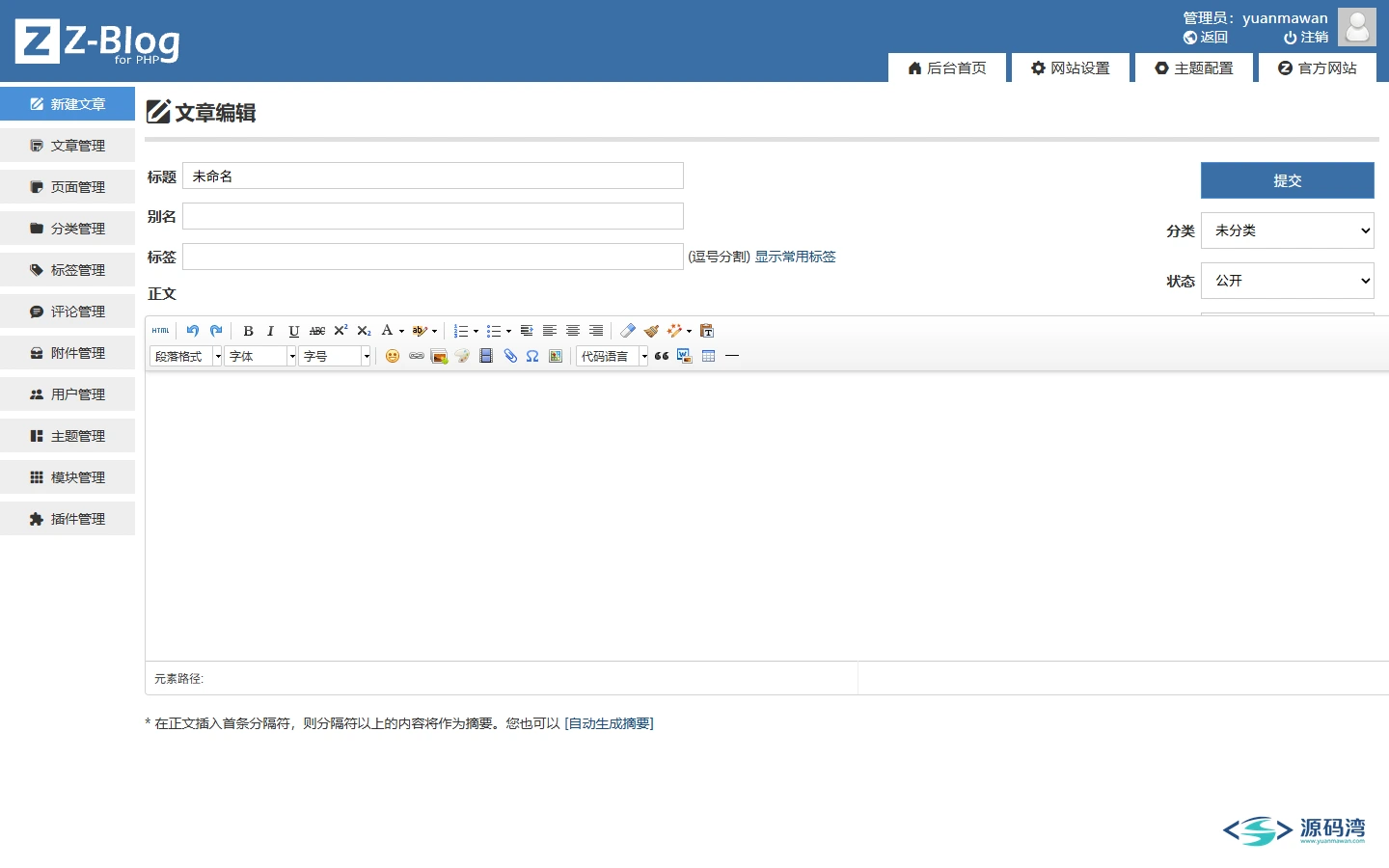Click the format painter brush icon
This screenshot has width=1389, height=868.
click(651, 331)
